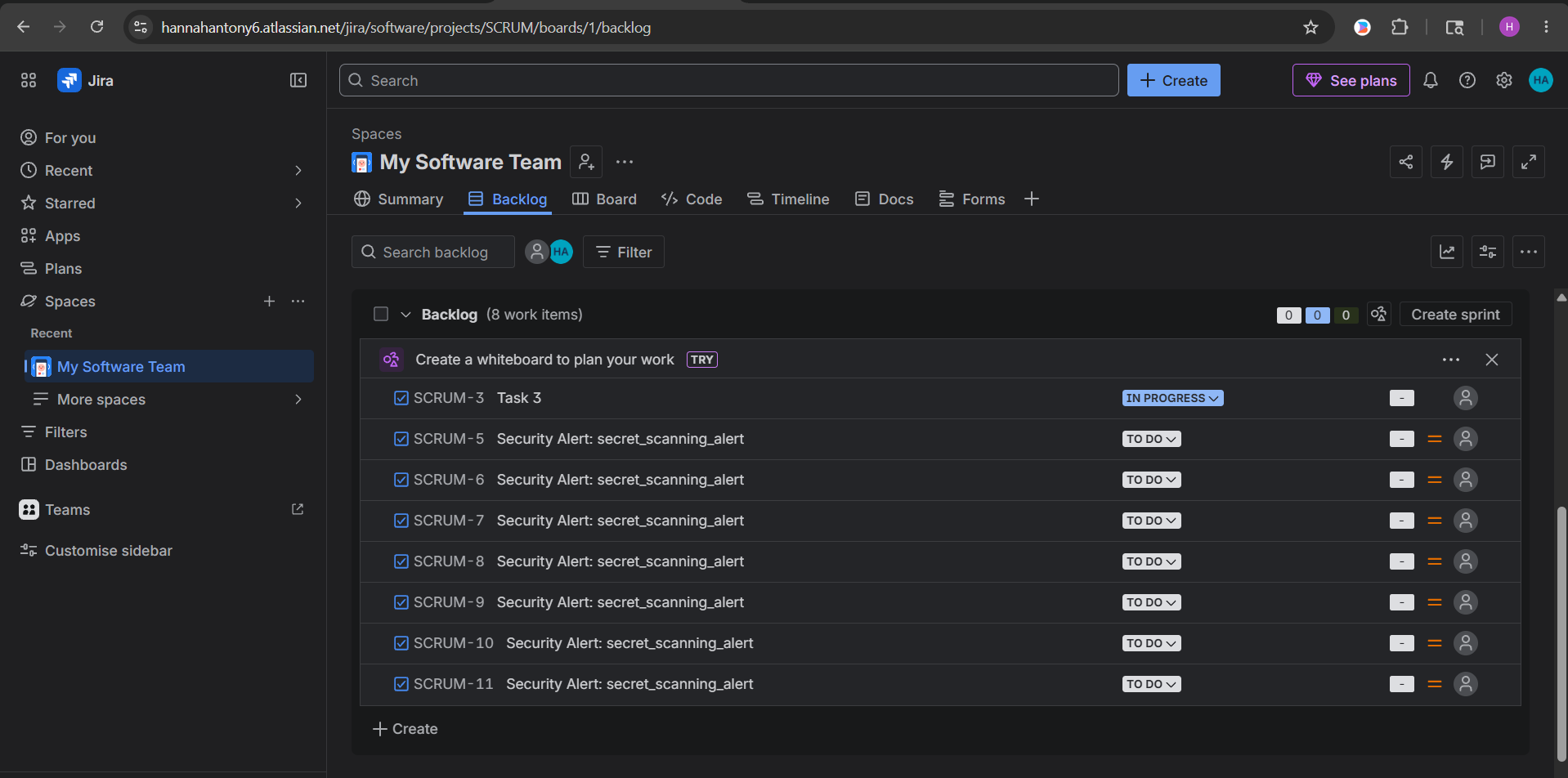Image resolution: width=1568 pixels, height=778 pixels.
Task: Click the SCRUM-3 task type checkbox icon
Action: coord(401,398)
